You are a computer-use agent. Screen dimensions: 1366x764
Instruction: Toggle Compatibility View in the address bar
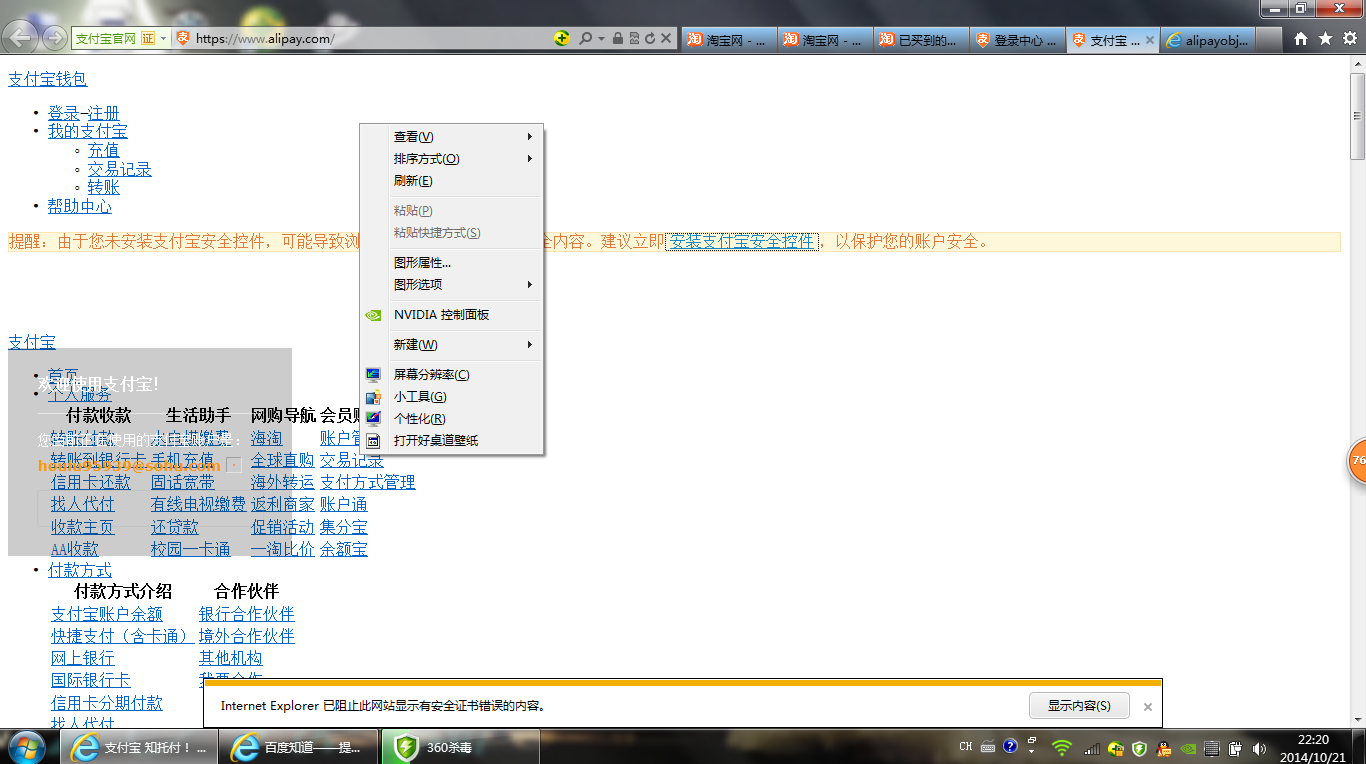tap(634, 37)
